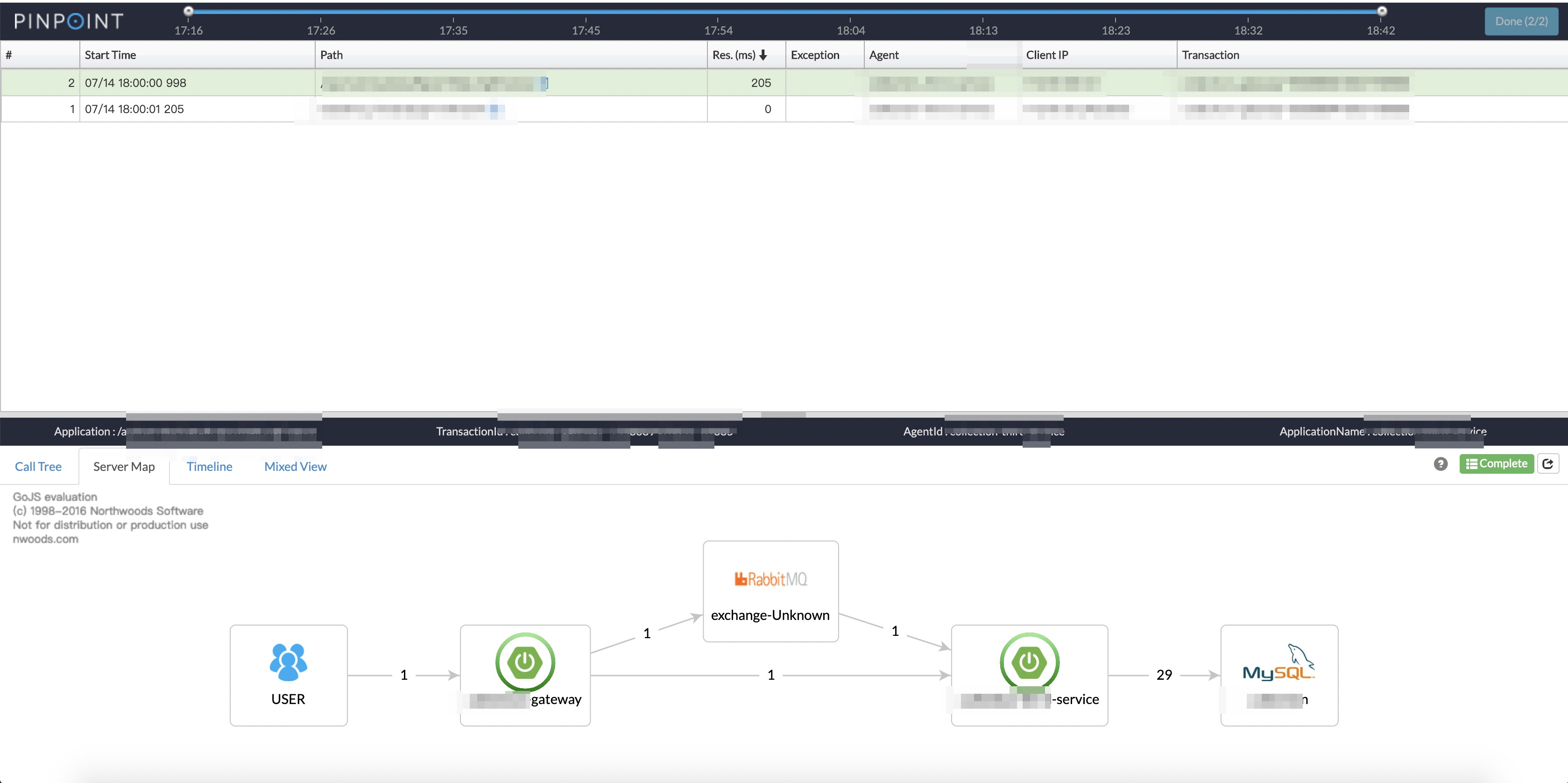Click the USER node icon

288,662
